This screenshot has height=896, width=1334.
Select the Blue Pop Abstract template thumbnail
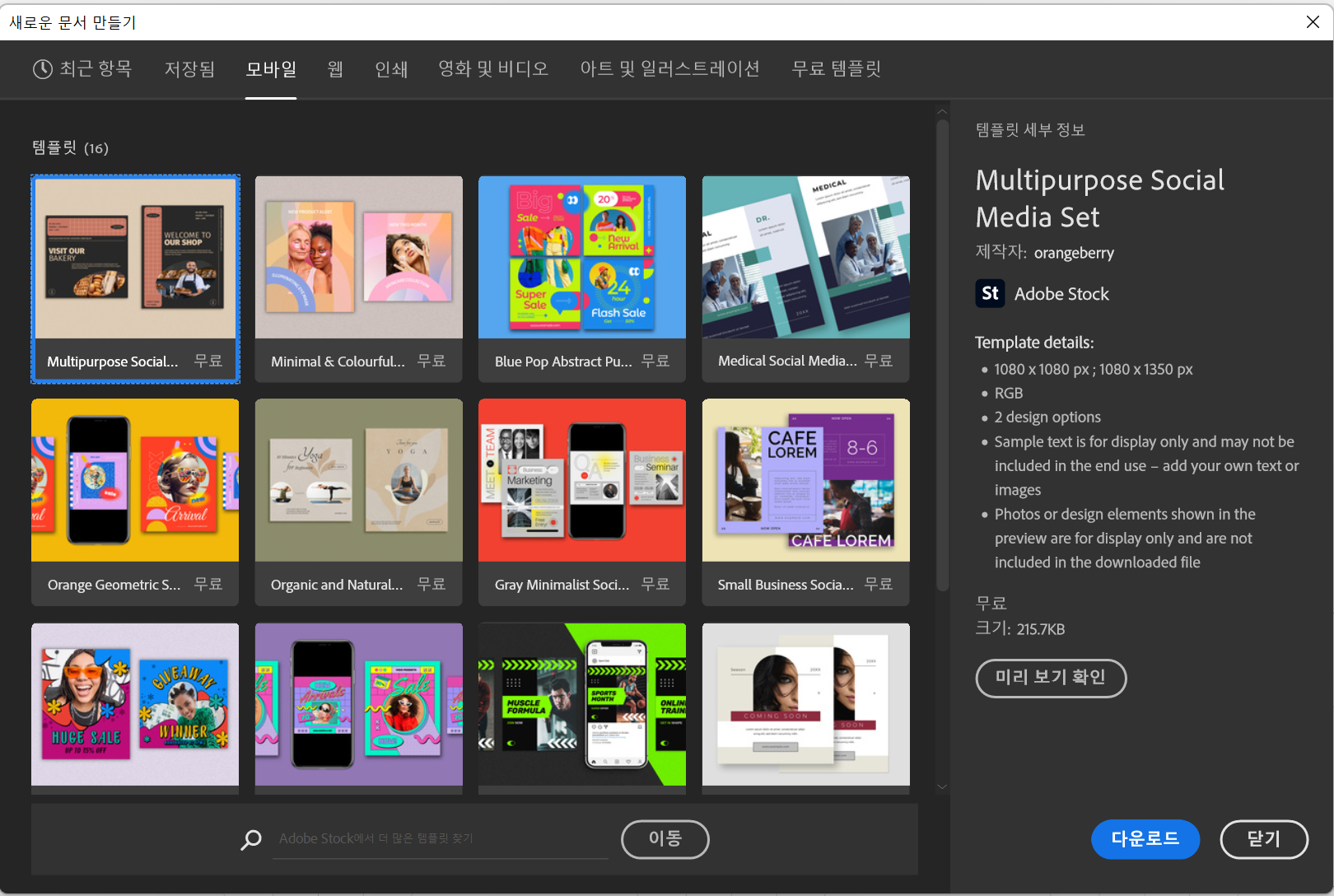coord(581,257)
